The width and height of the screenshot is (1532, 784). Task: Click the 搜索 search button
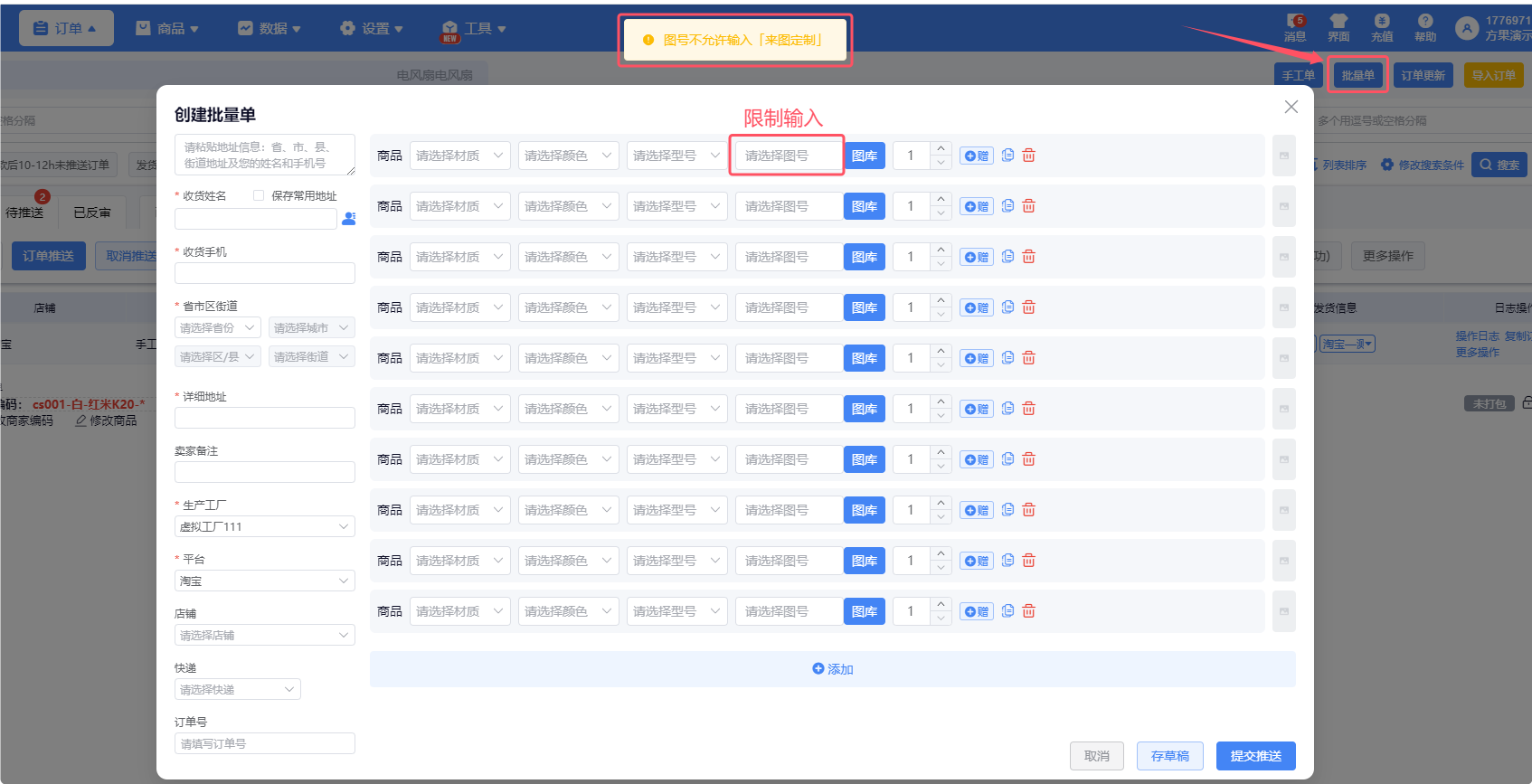[1499, 165]
